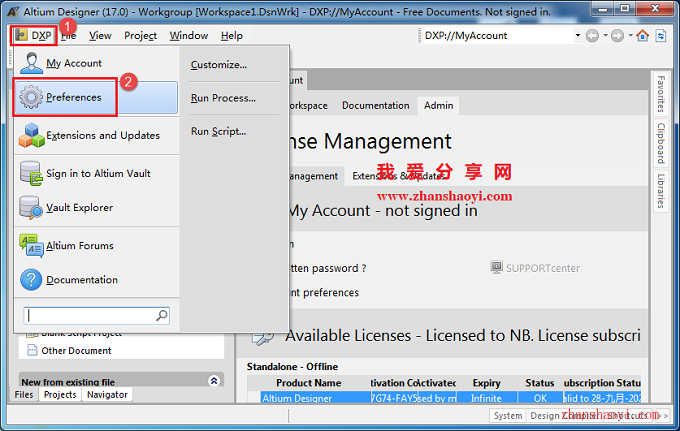The image size is (680, 431).
Task: Switch to the Admin tab
Action: click(x=438, y=105)
